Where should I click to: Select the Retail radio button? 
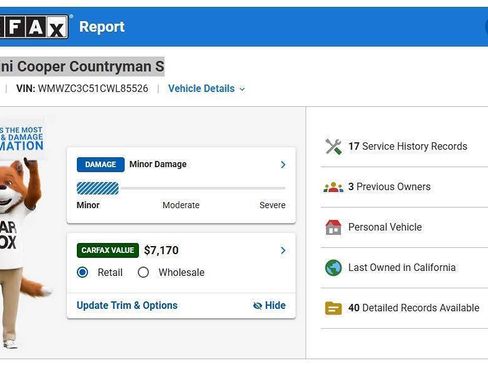click(82, 272)
